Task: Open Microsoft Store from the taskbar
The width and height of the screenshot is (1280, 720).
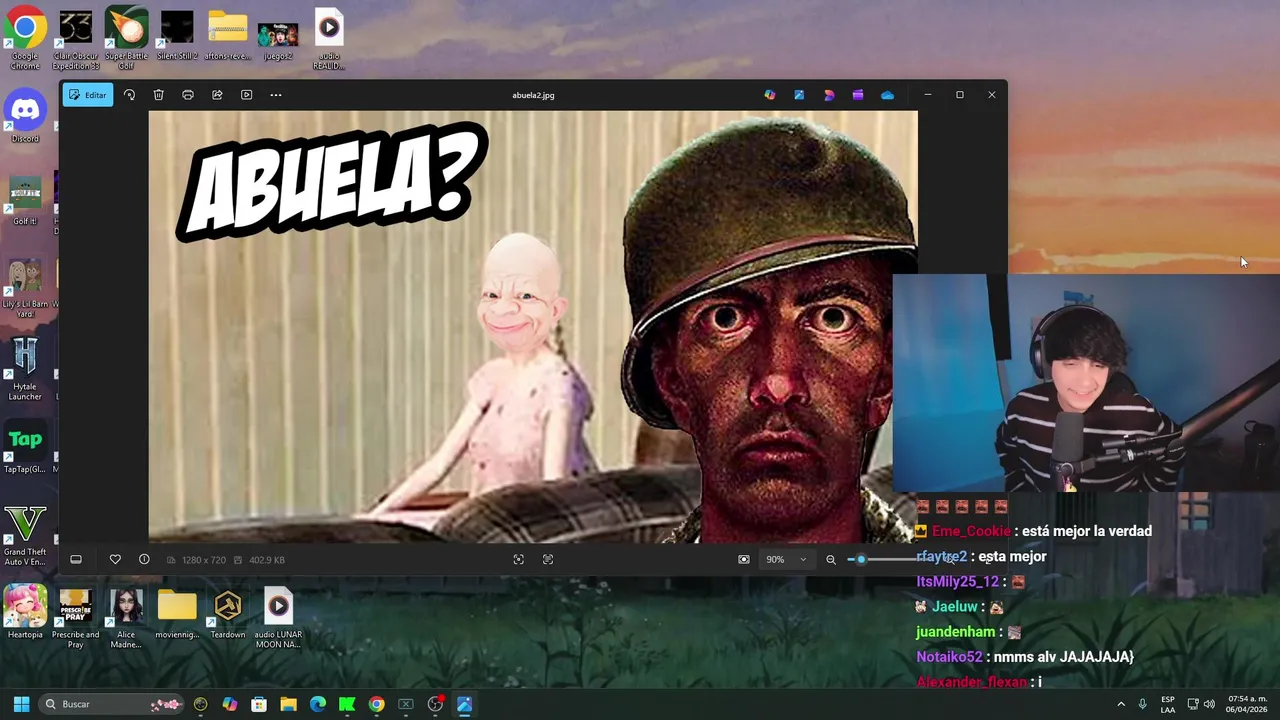Action: coord(259,704)
